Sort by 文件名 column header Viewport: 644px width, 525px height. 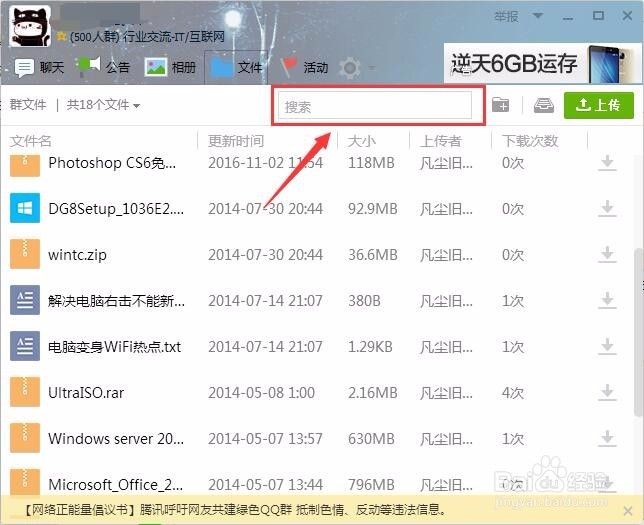click(x=30, y=141)
